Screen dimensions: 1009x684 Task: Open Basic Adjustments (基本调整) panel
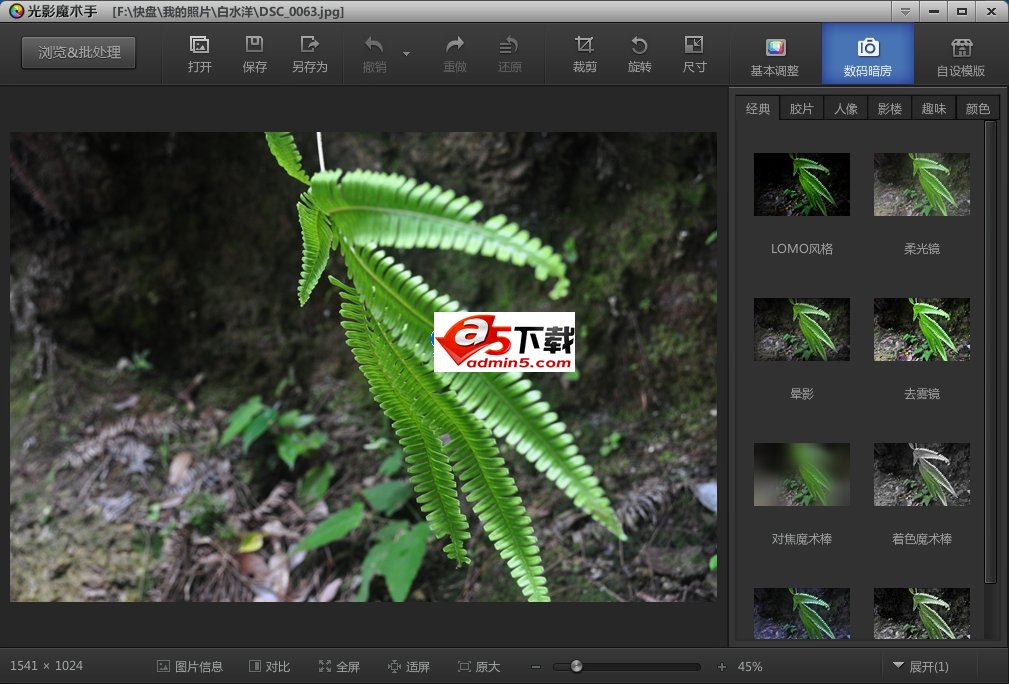tap(775, 56)
